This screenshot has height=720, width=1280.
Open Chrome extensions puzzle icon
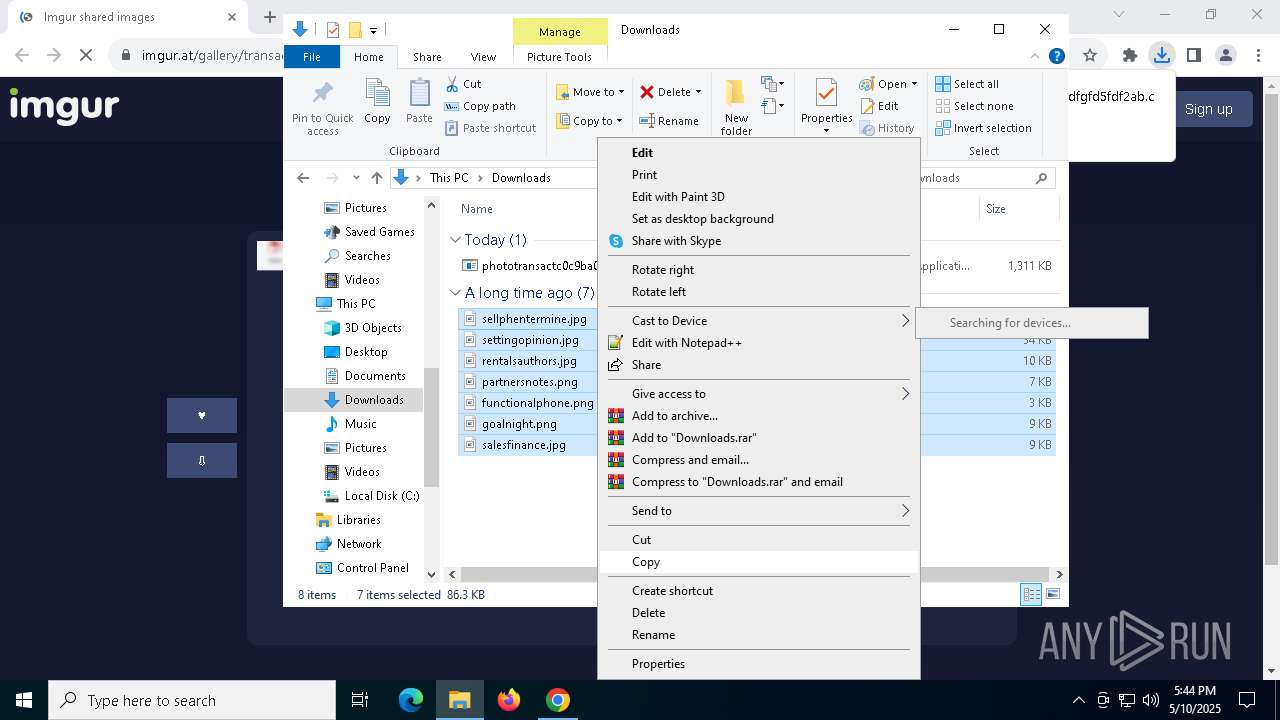point(1130,56)
